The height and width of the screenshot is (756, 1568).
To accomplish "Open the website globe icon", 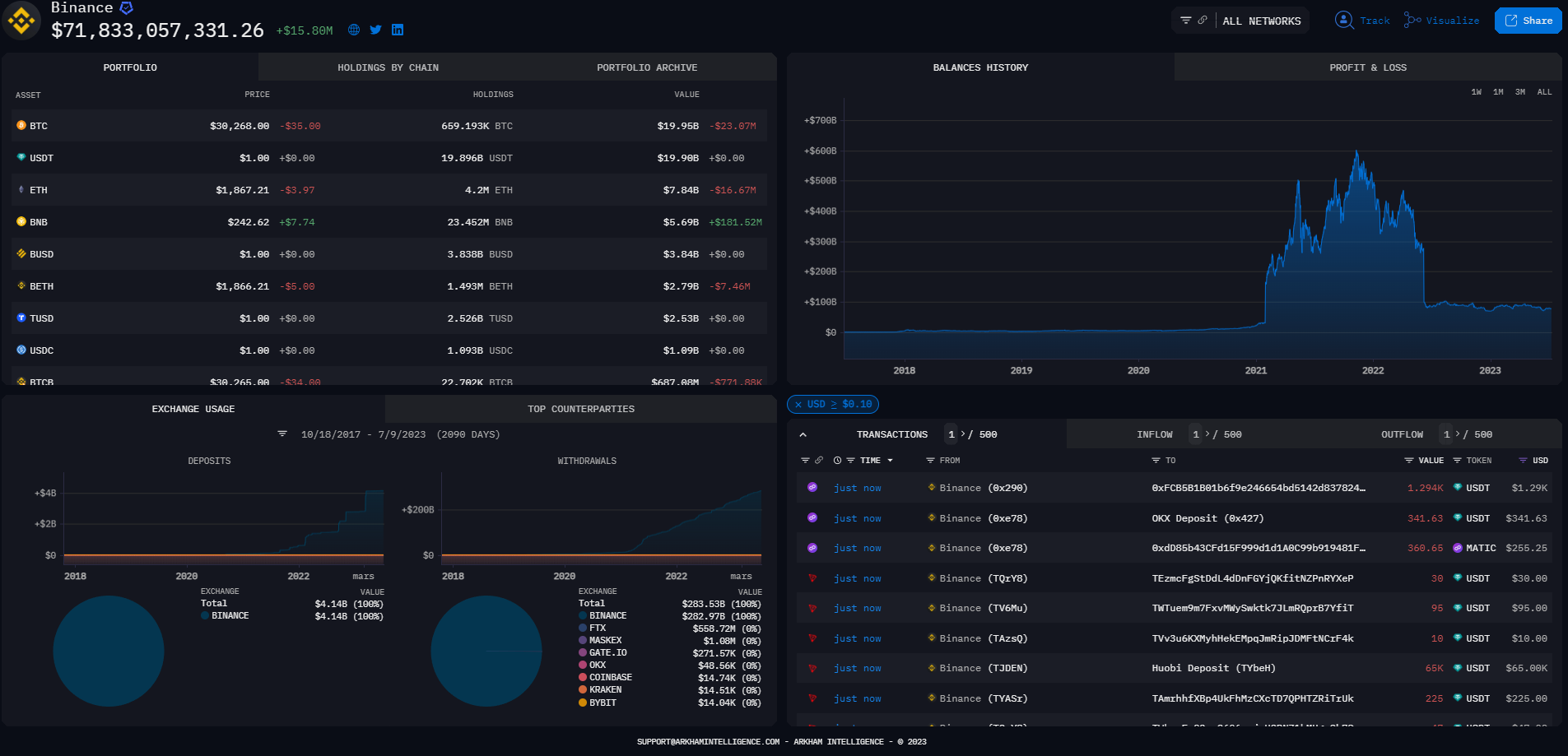I will pos(353,30).
